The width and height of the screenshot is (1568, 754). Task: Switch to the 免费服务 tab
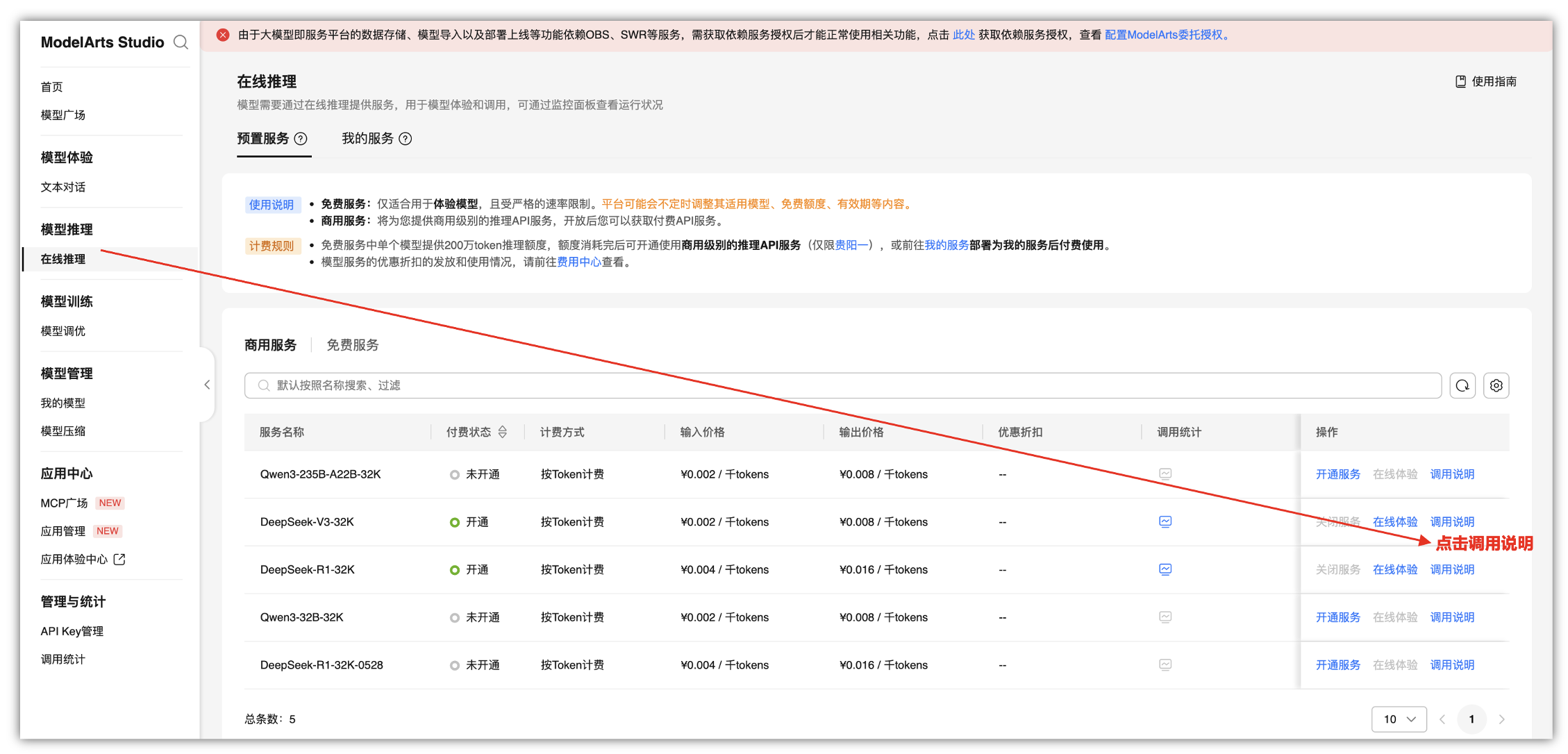coord(352,345)
